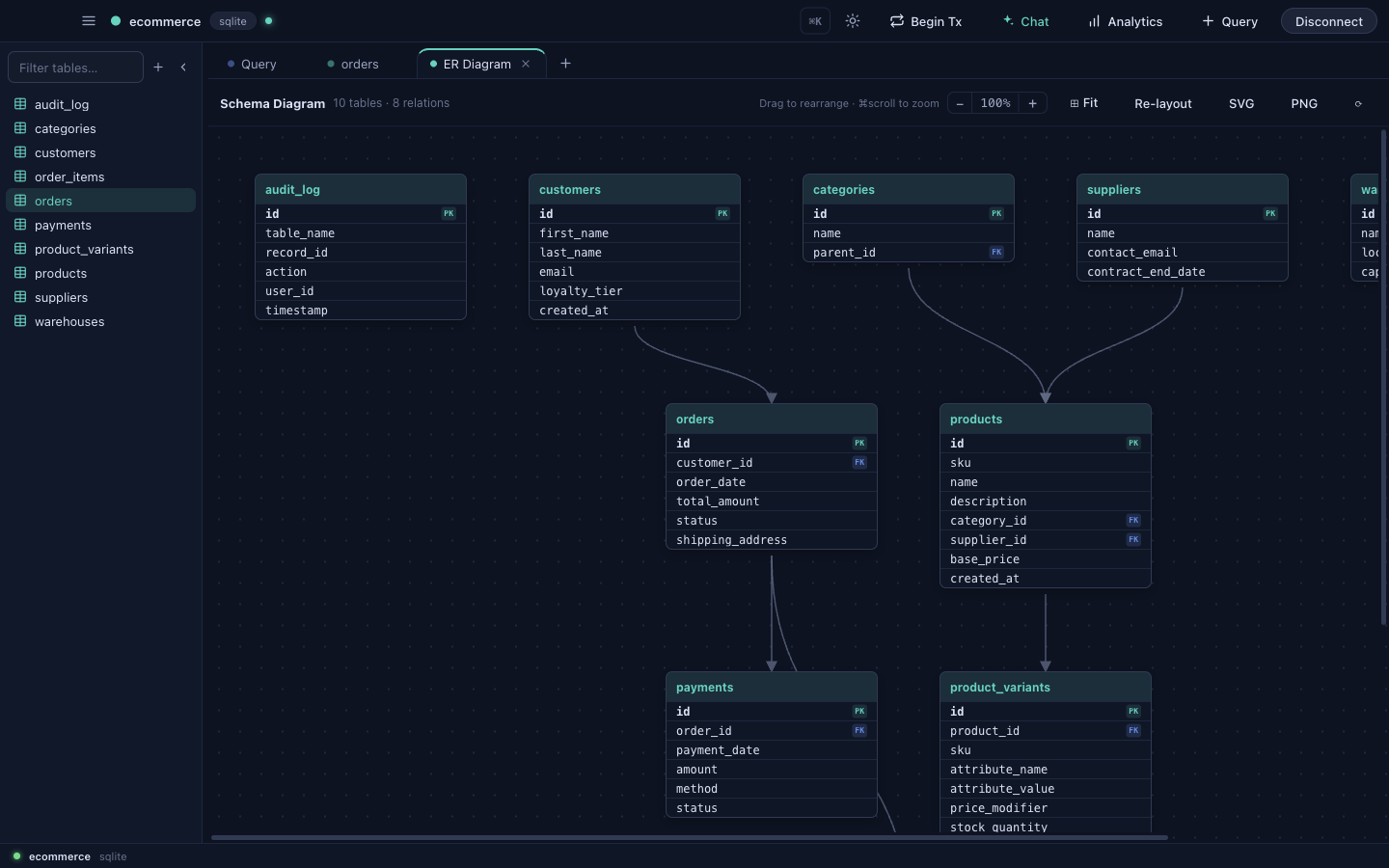The image size is (1389, 868).
Task: Switch to the orders tab
Action: point(353,64)
